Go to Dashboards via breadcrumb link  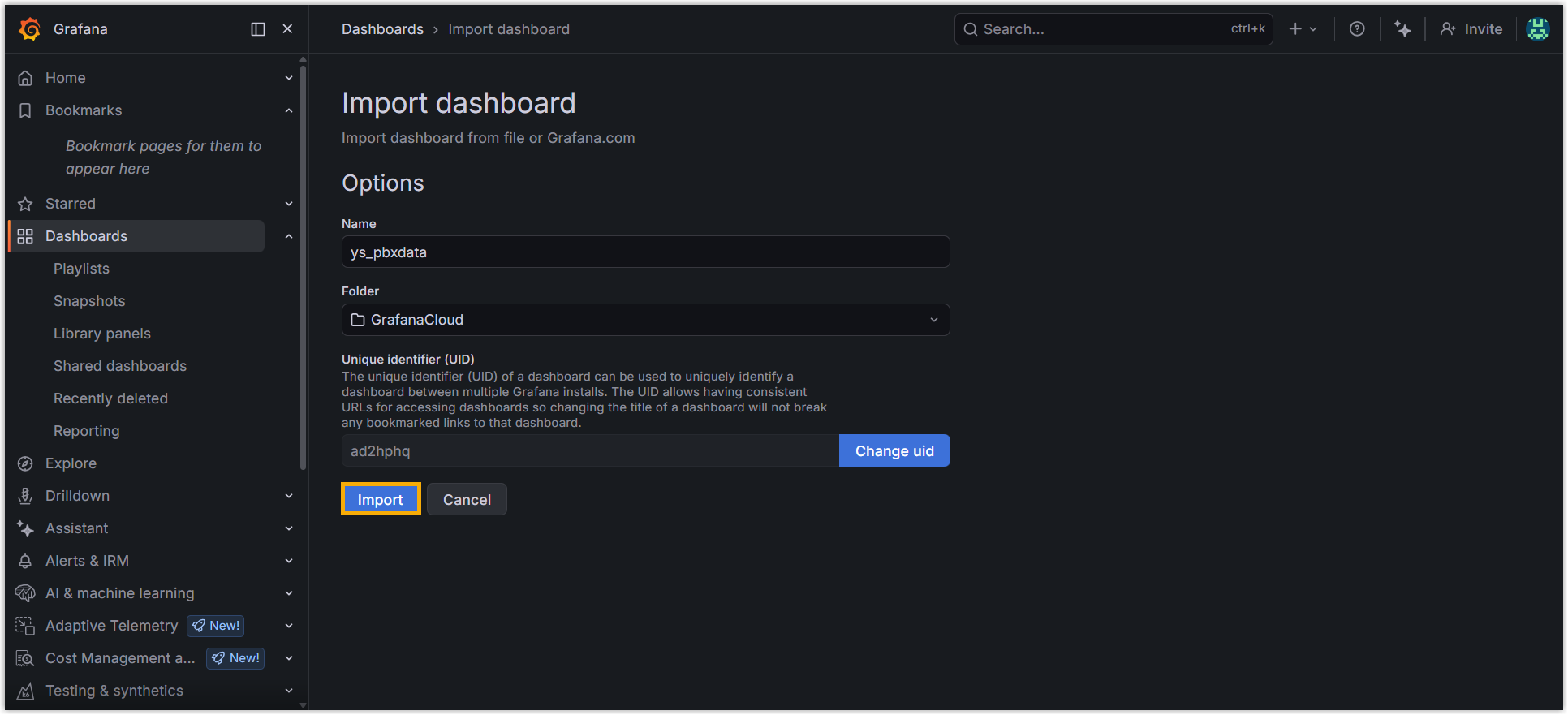(x=382, y=29)
